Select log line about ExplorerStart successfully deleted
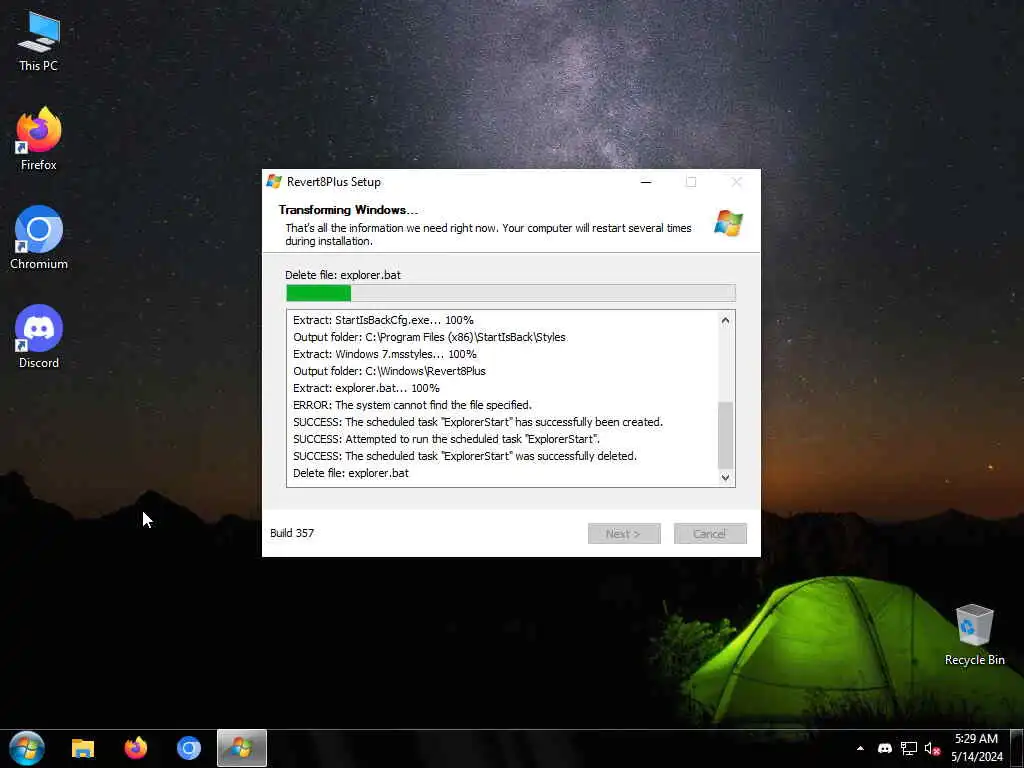The image size is (1024, 768). tap(464, 456)
